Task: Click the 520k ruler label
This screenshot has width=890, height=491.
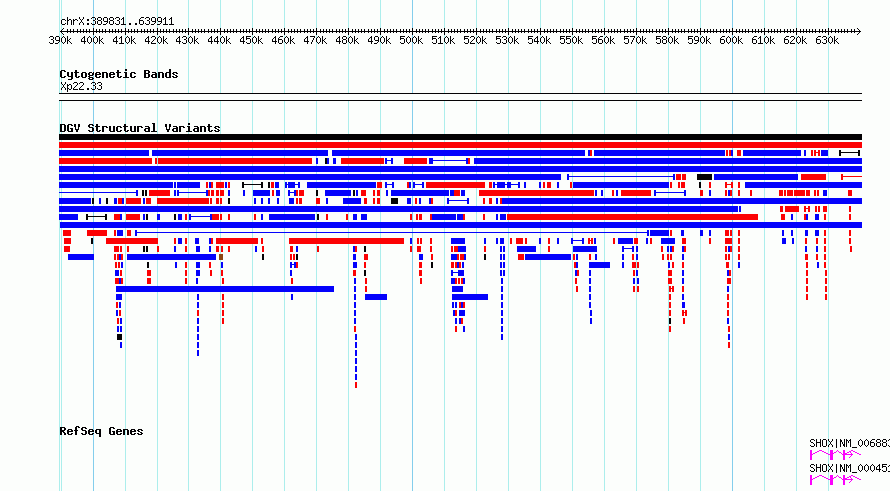Action: [x=475, y=41]
